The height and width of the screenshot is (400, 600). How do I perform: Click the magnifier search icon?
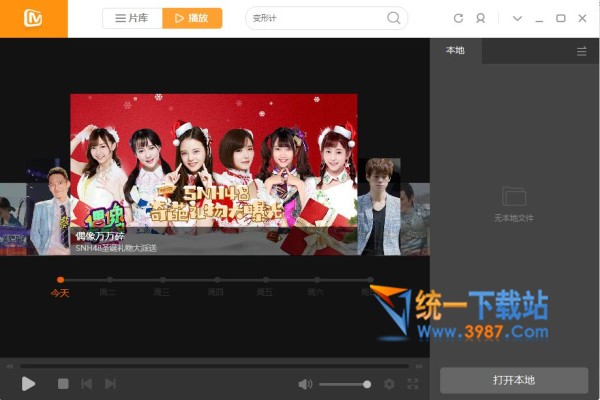[x=393, y=18]
